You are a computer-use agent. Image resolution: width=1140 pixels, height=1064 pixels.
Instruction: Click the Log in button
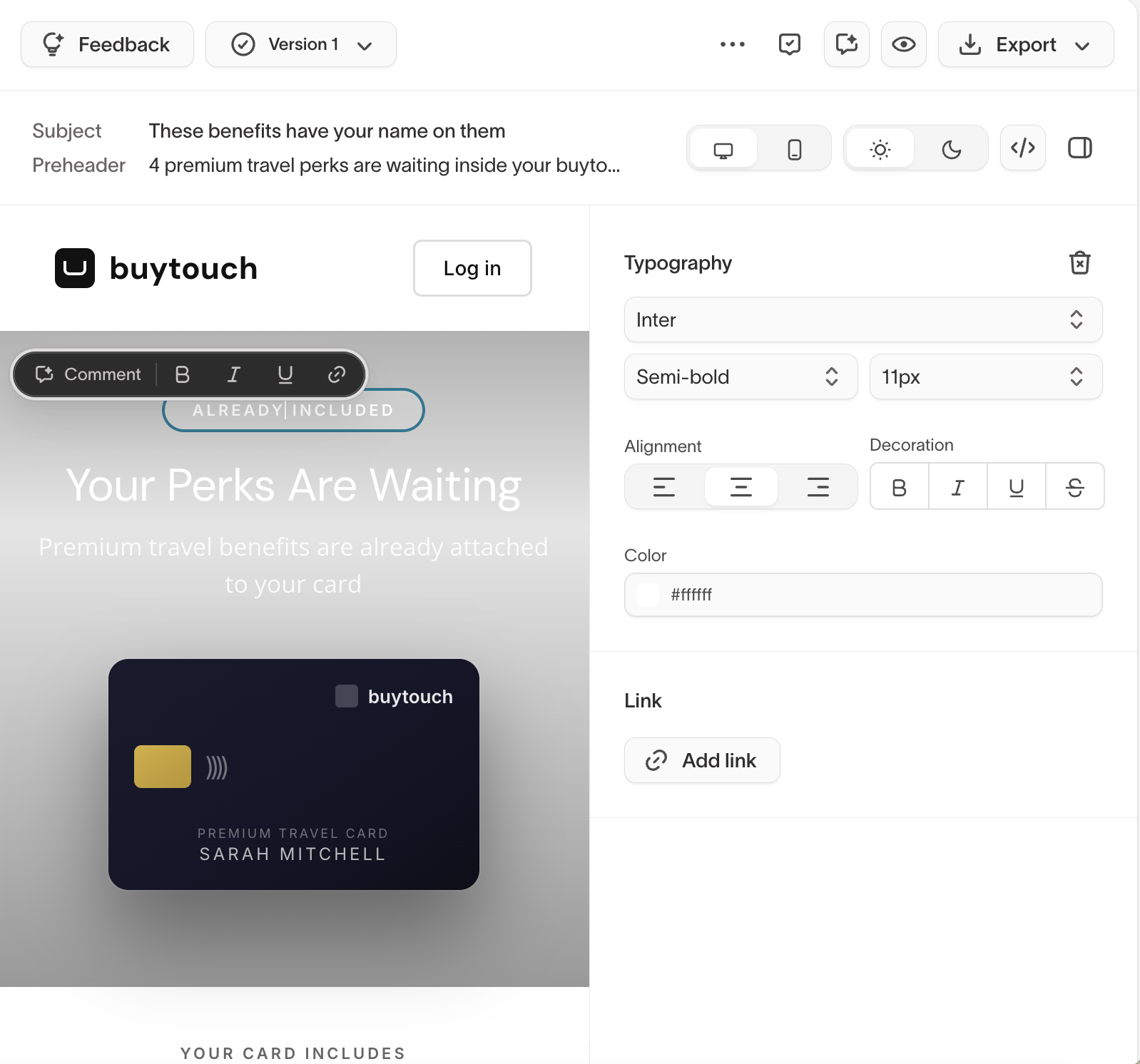pos(472,268)
